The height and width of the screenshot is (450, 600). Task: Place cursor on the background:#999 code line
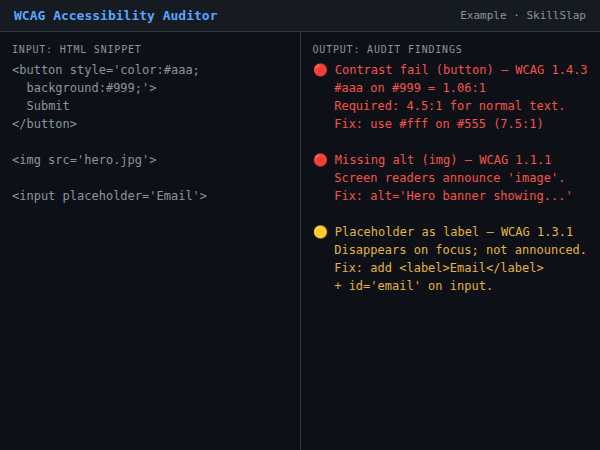[x=91, y=88]
